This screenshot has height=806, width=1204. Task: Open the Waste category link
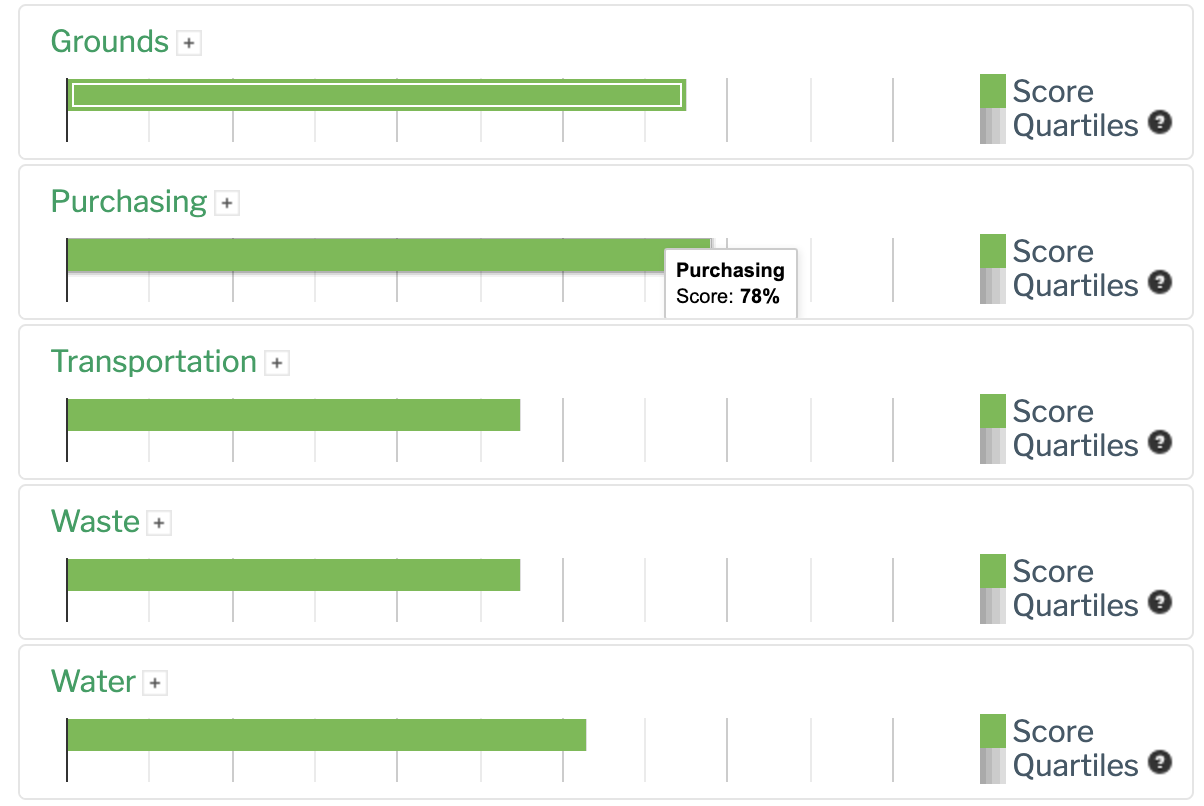pos(95,522)
